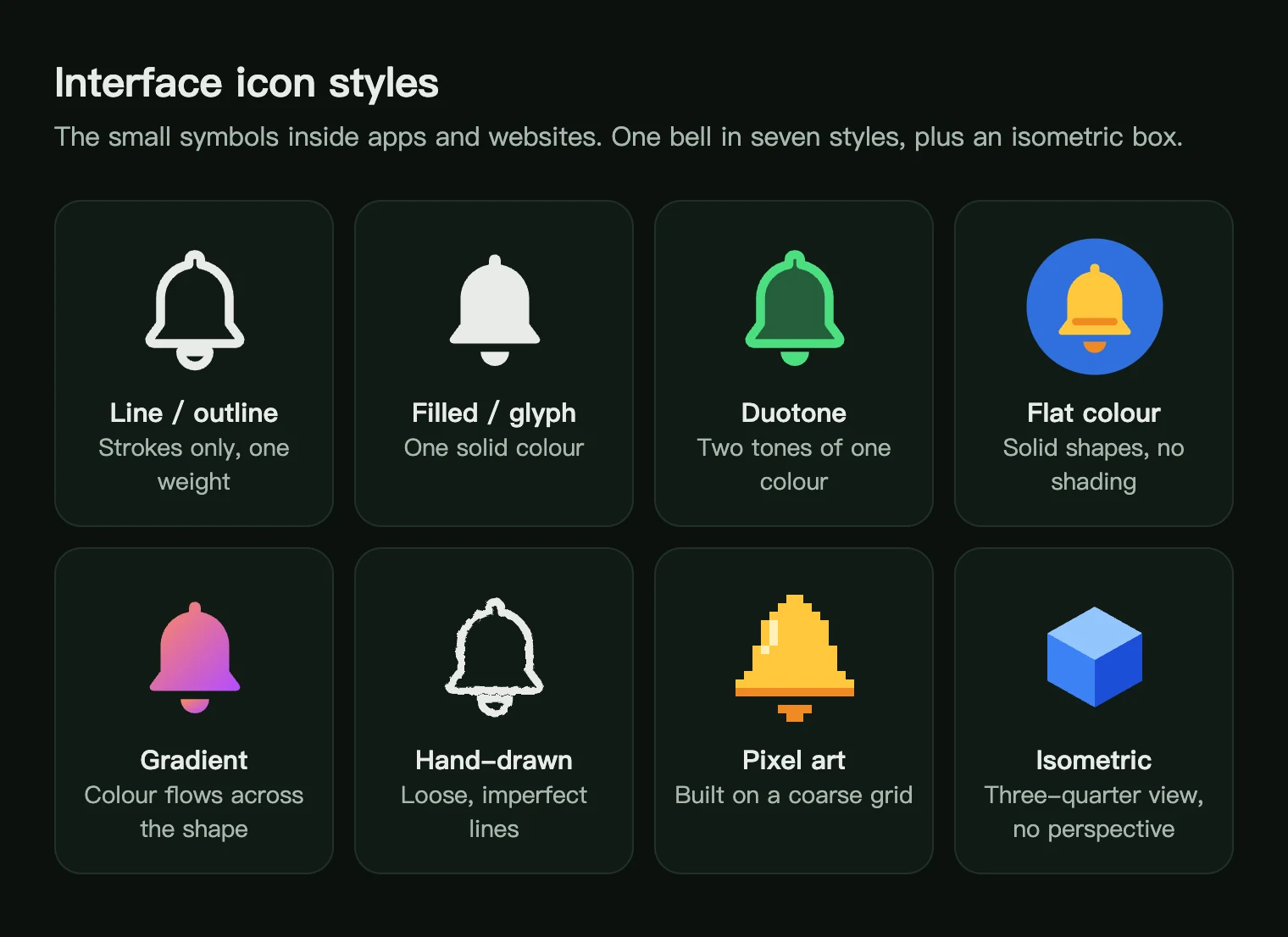Select the 'Isometric' title text
Viewport: 1288px width, 937px height.
1094,760
